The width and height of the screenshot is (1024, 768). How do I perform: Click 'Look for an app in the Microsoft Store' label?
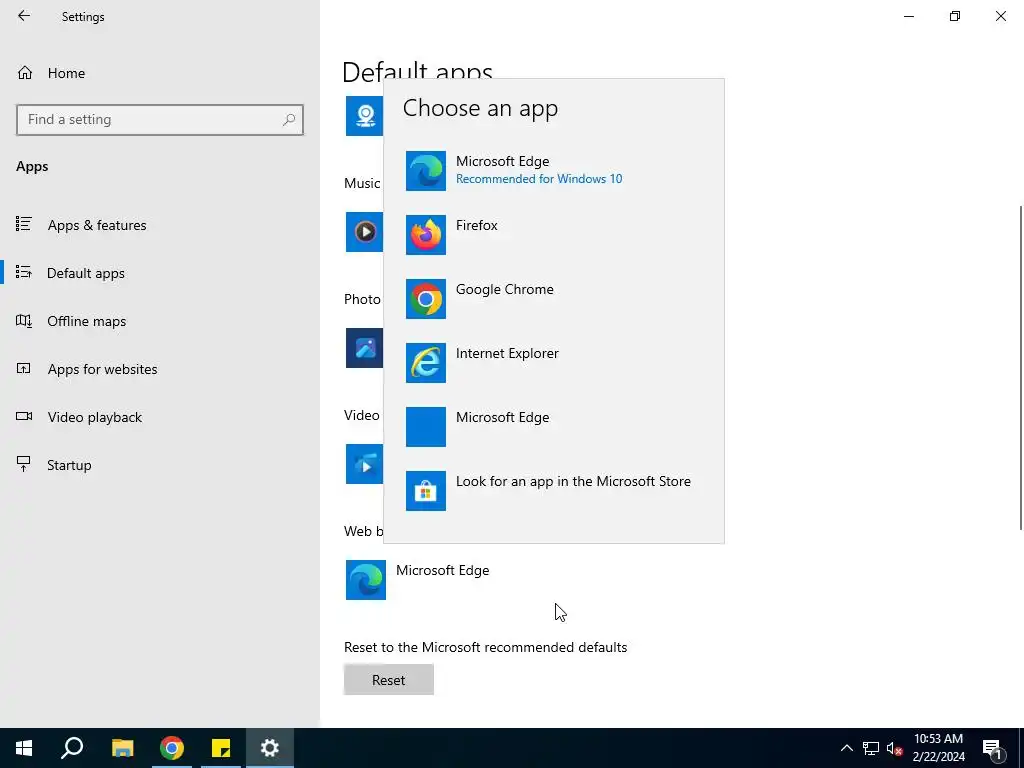pos(573,481)
